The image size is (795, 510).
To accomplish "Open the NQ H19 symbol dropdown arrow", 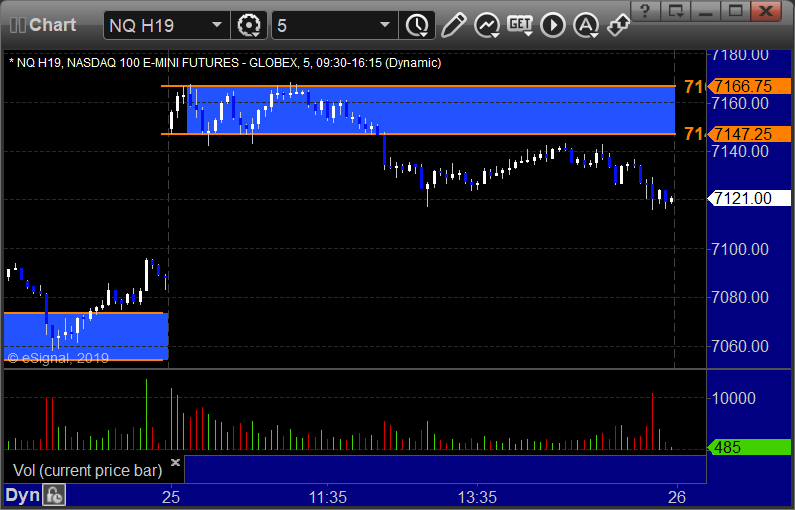I will coord(216,25).
